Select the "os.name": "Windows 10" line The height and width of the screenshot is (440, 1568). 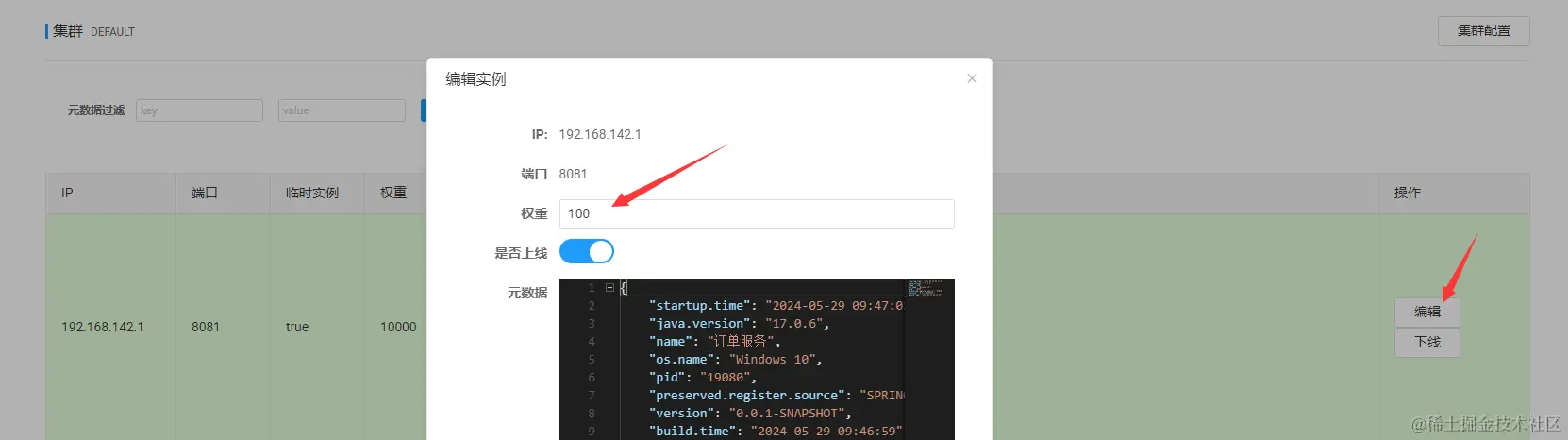click(735, 359)
